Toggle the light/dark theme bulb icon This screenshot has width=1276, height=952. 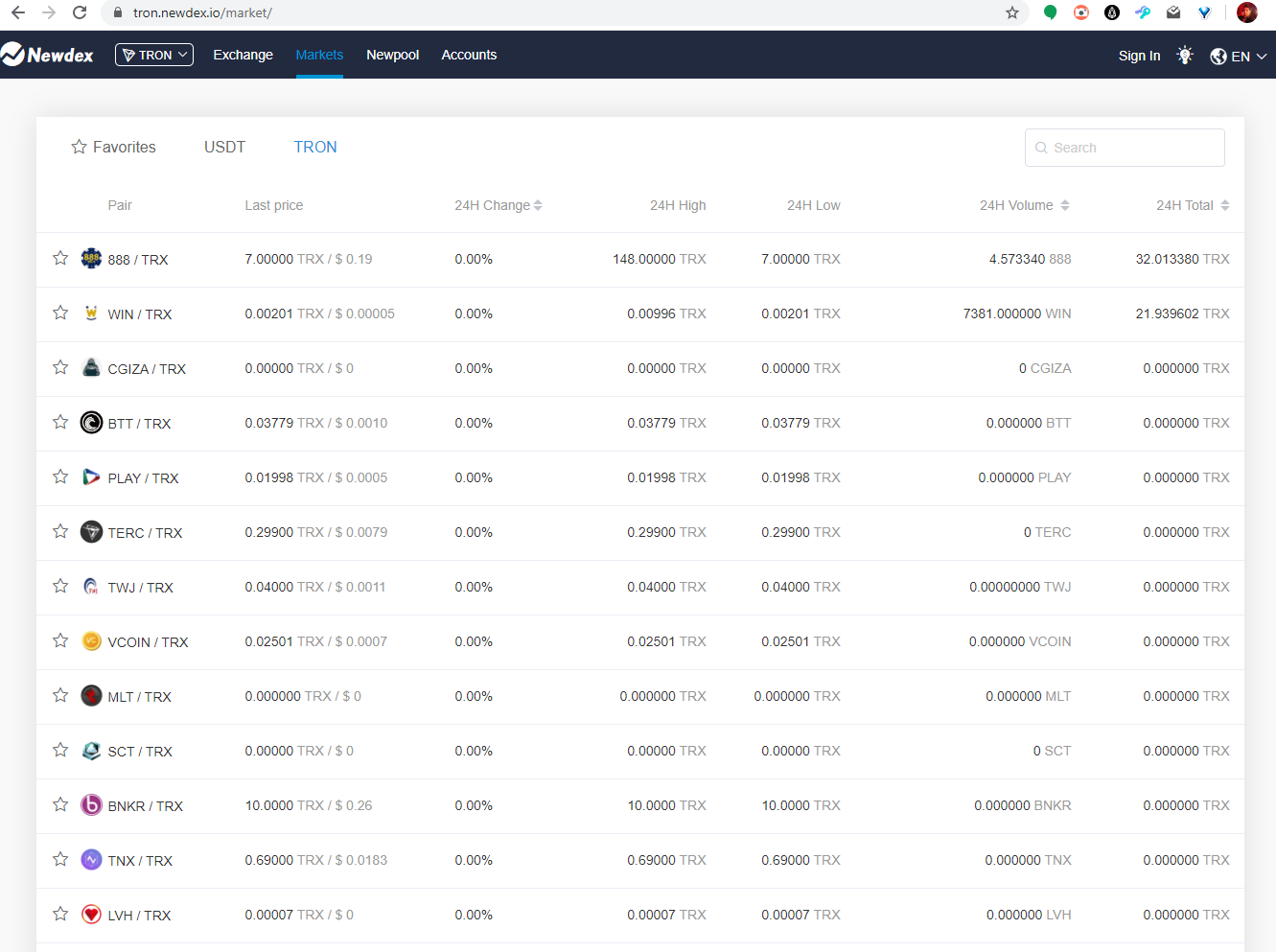pos(1185,56)
